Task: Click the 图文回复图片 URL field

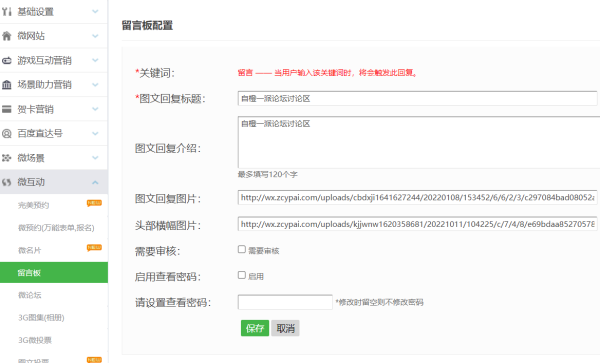Action: (417, 198)
